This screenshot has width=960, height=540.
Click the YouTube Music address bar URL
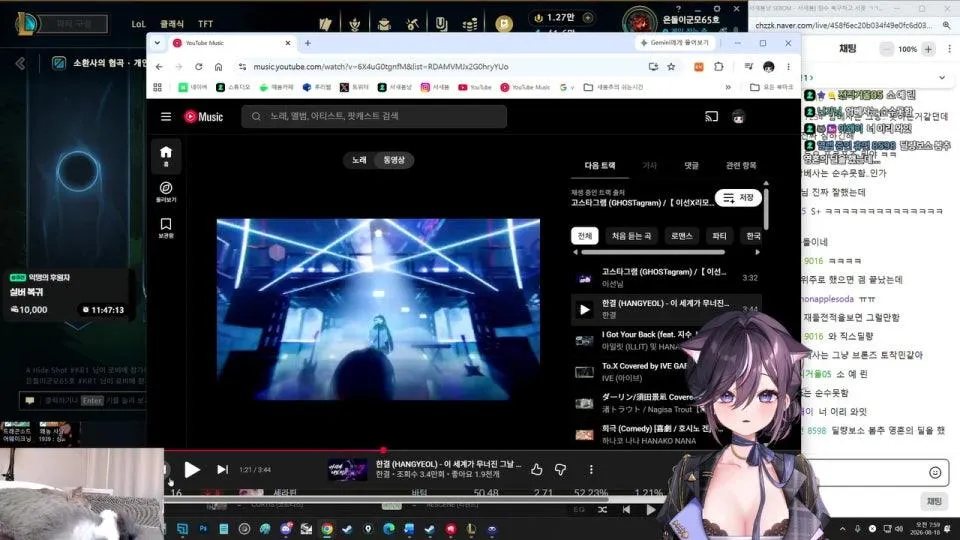pyautogui.click(x=381, y=67)
